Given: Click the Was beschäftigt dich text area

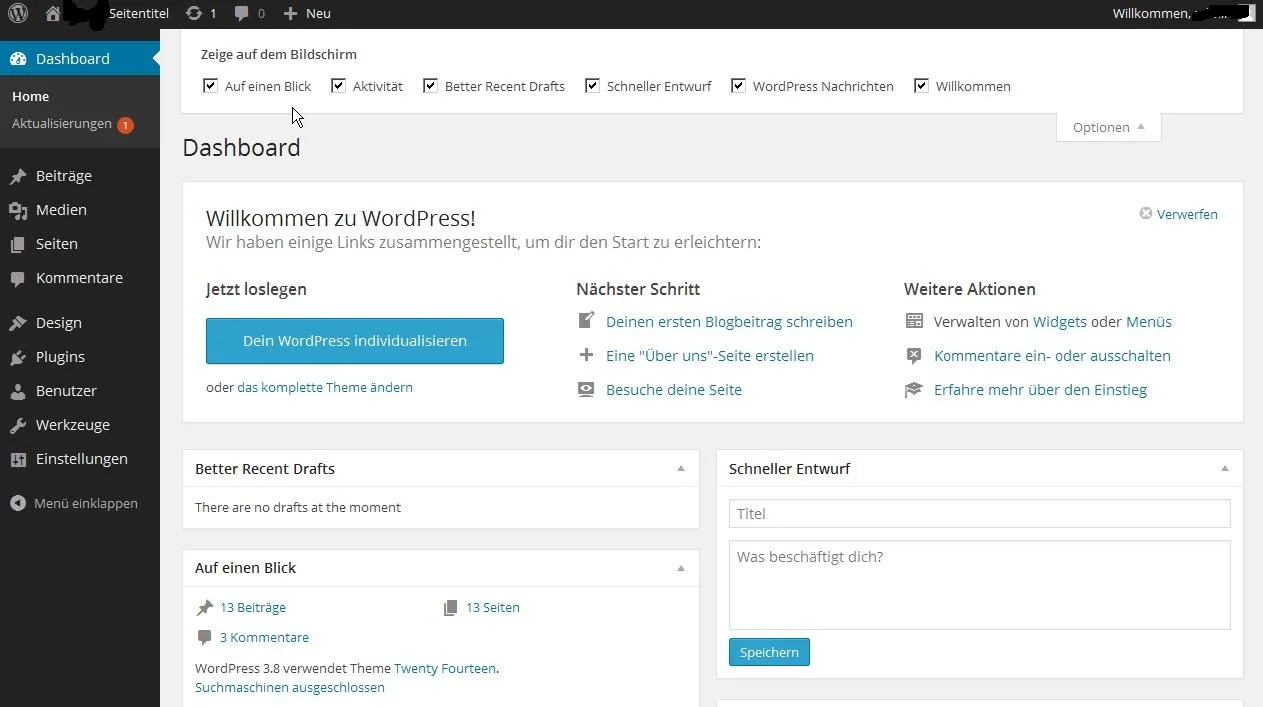Looking at the screenshot, I should click(x=980, y=585).
